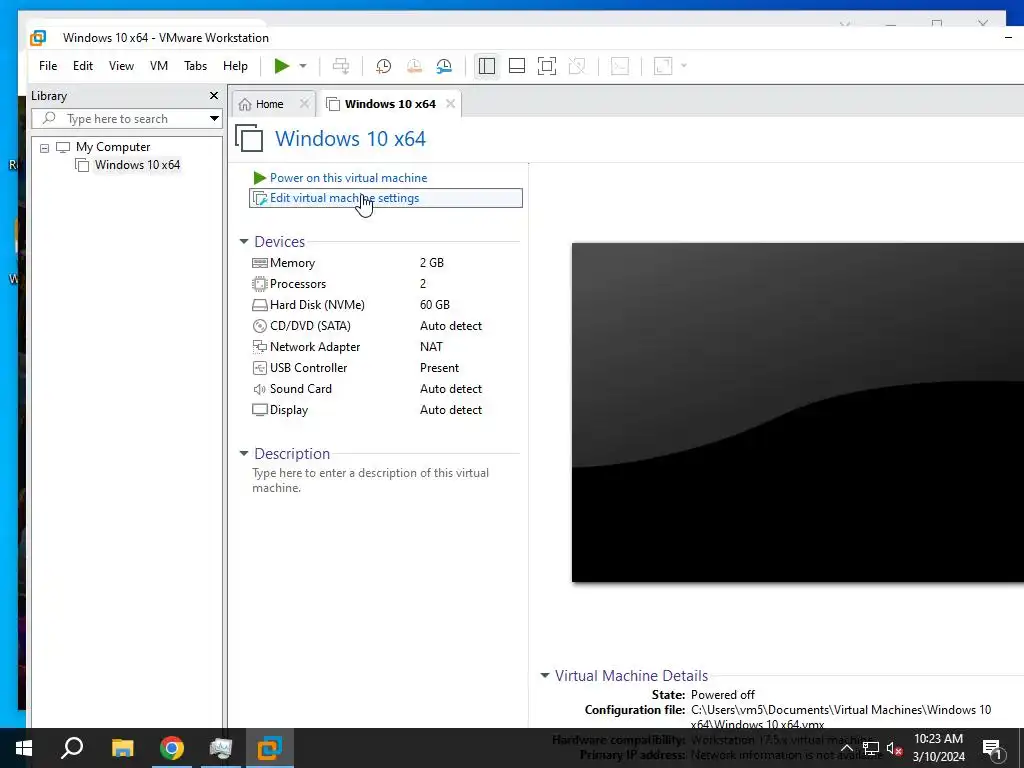The image size is (1024, 768).
Task: Open the snapshot manager icon
Action: click(444, 66)
